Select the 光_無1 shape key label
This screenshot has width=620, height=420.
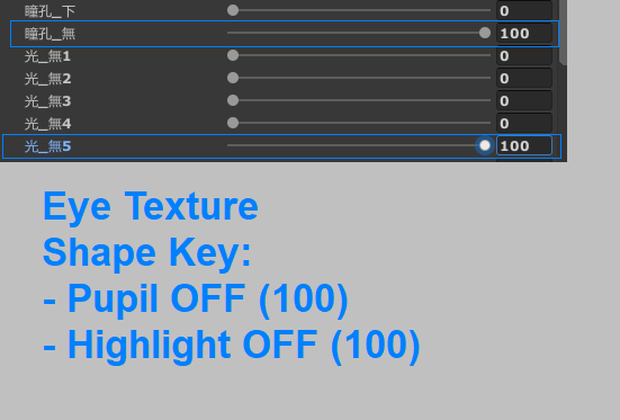click(48, 56)
